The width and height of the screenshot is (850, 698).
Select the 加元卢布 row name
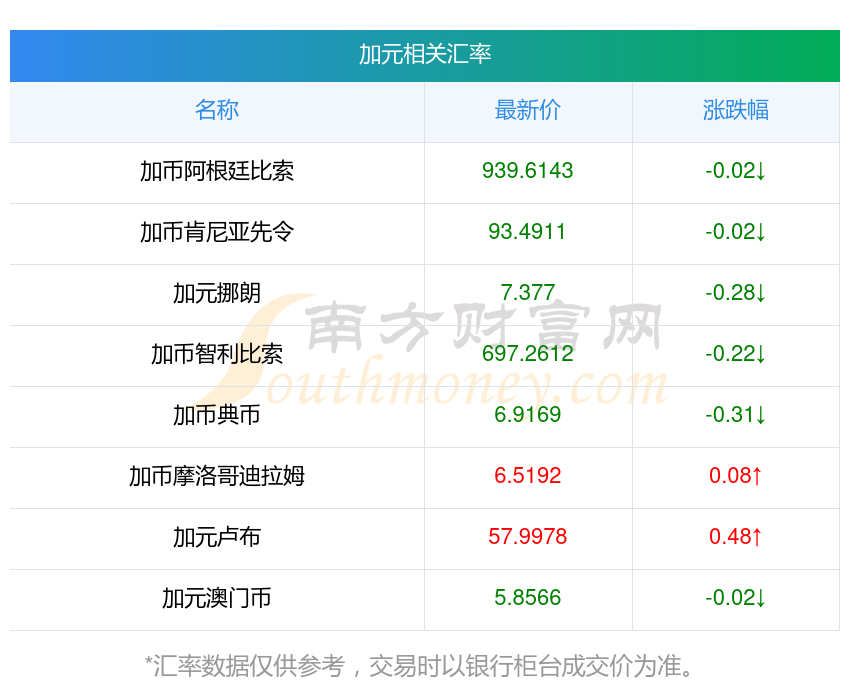[217, 537]
